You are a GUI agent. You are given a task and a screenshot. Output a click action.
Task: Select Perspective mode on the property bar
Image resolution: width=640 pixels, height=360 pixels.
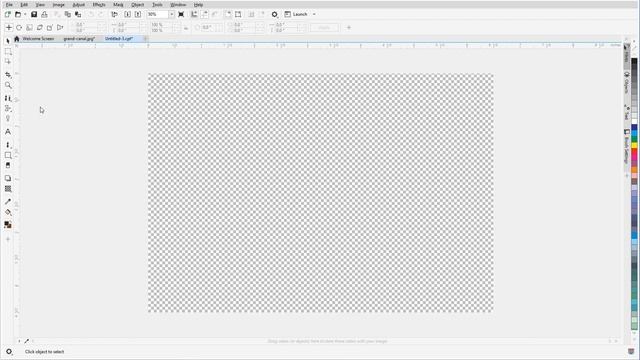click(60, 28)
